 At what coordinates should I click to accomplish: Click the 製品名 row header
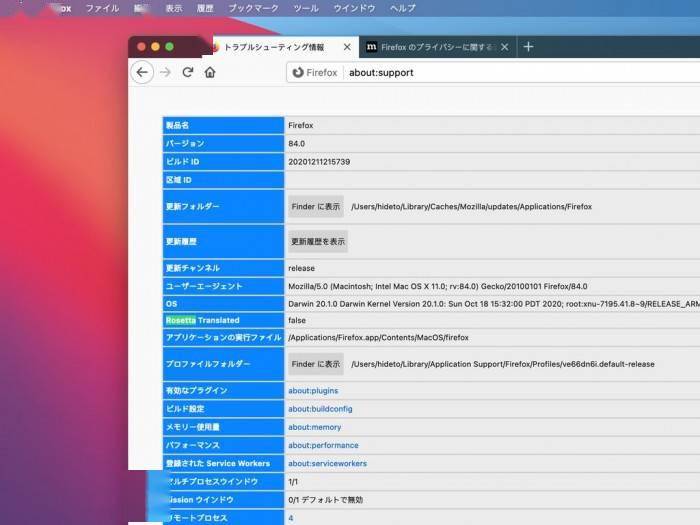pyautogui.click(x=223, y=125)
